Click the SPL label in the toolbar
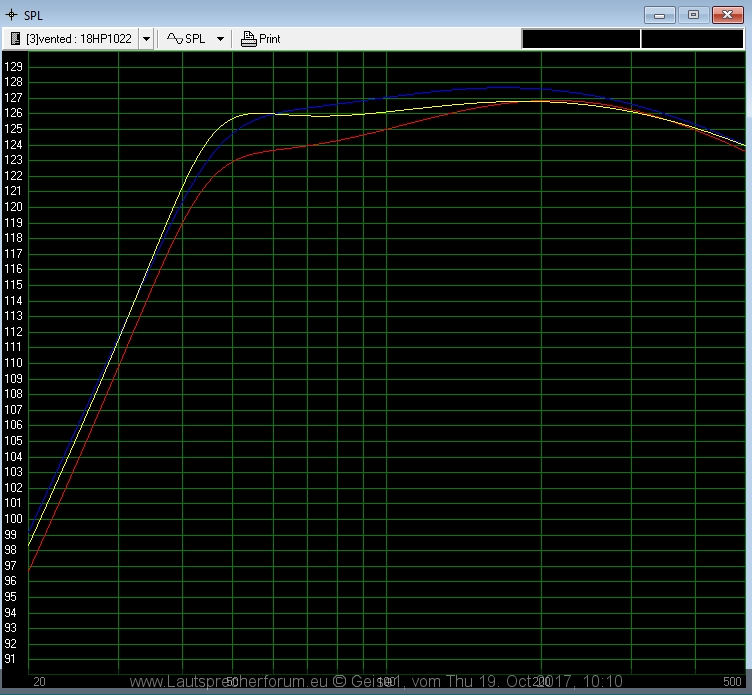752x695 pixels. click(x=195, y=39)
